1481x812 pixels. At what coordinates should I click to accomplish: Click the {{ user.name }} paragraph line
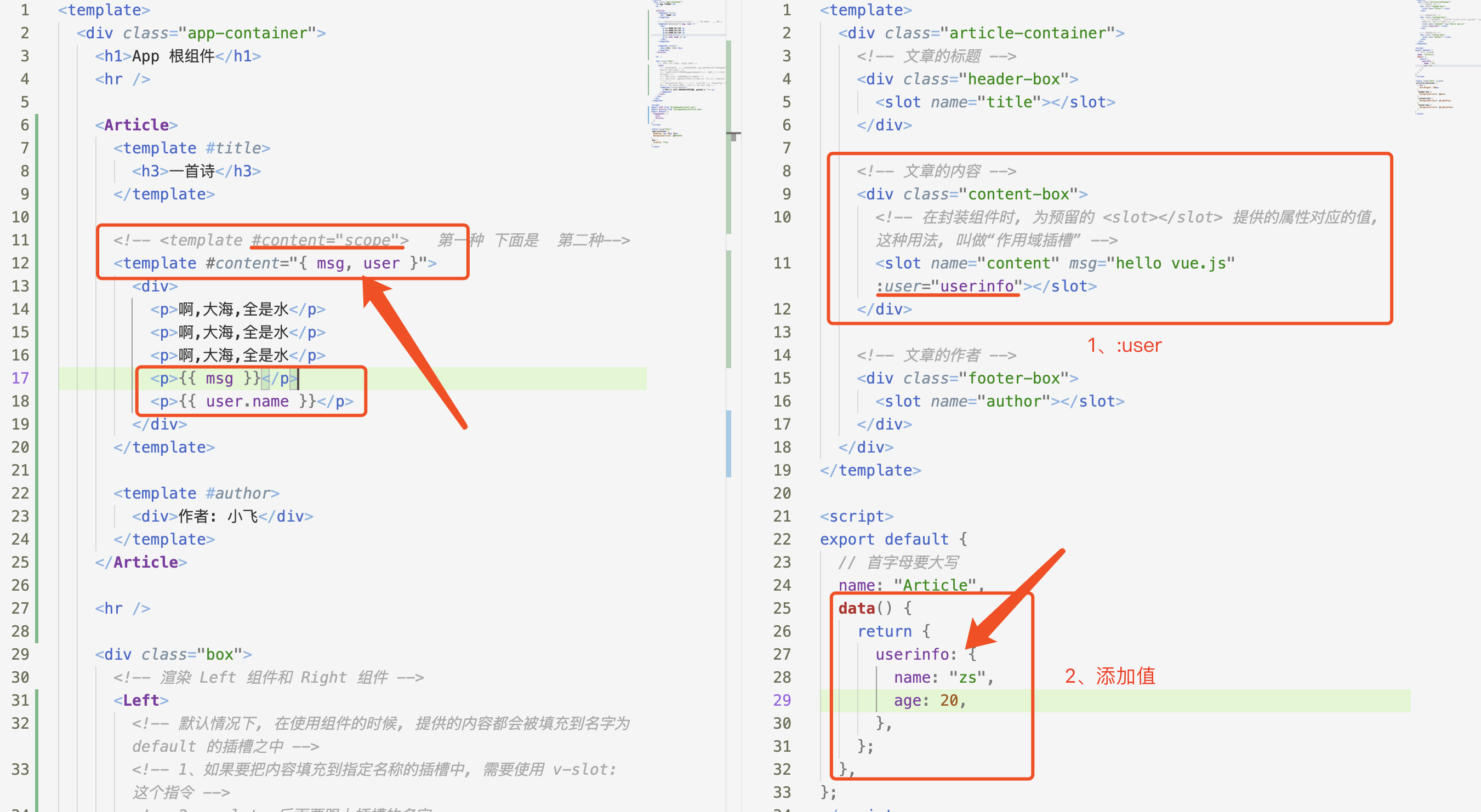coord(252,401)
